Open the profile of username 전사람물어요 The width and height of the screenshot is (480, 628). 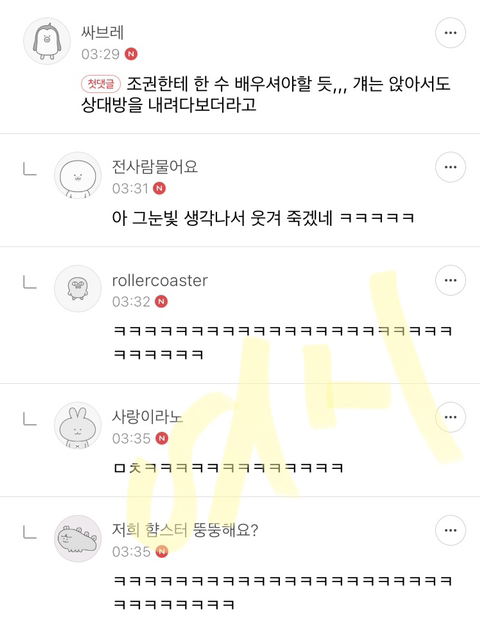point(155,167)
